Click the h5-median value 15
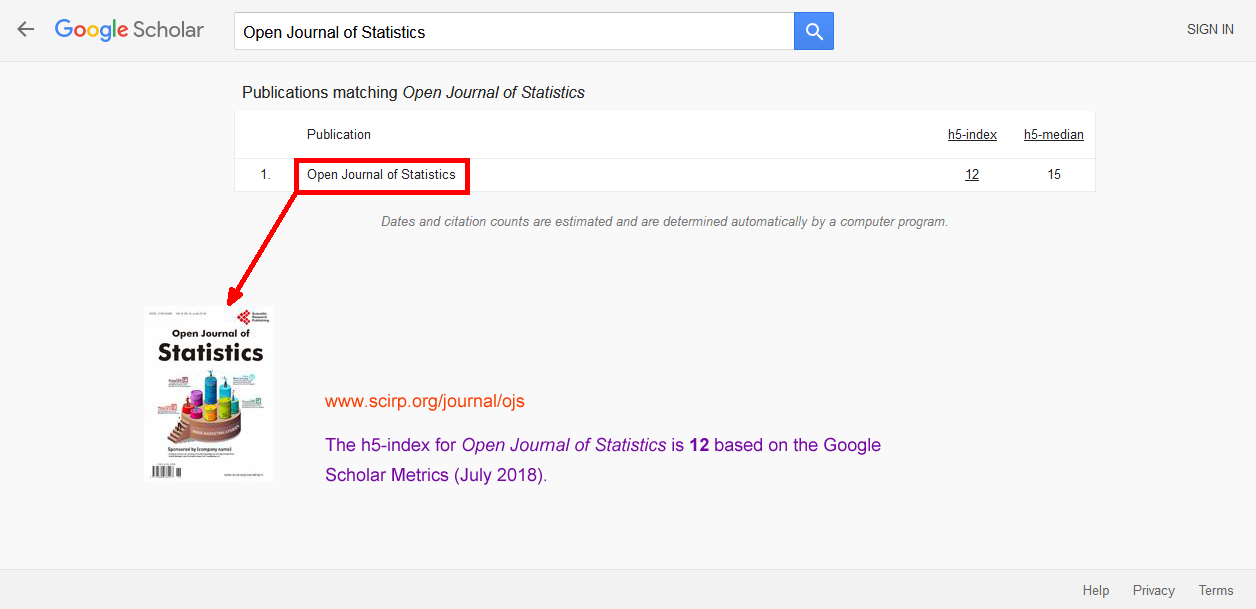Screen dimensions: 1256x609 click(1054, 175)
